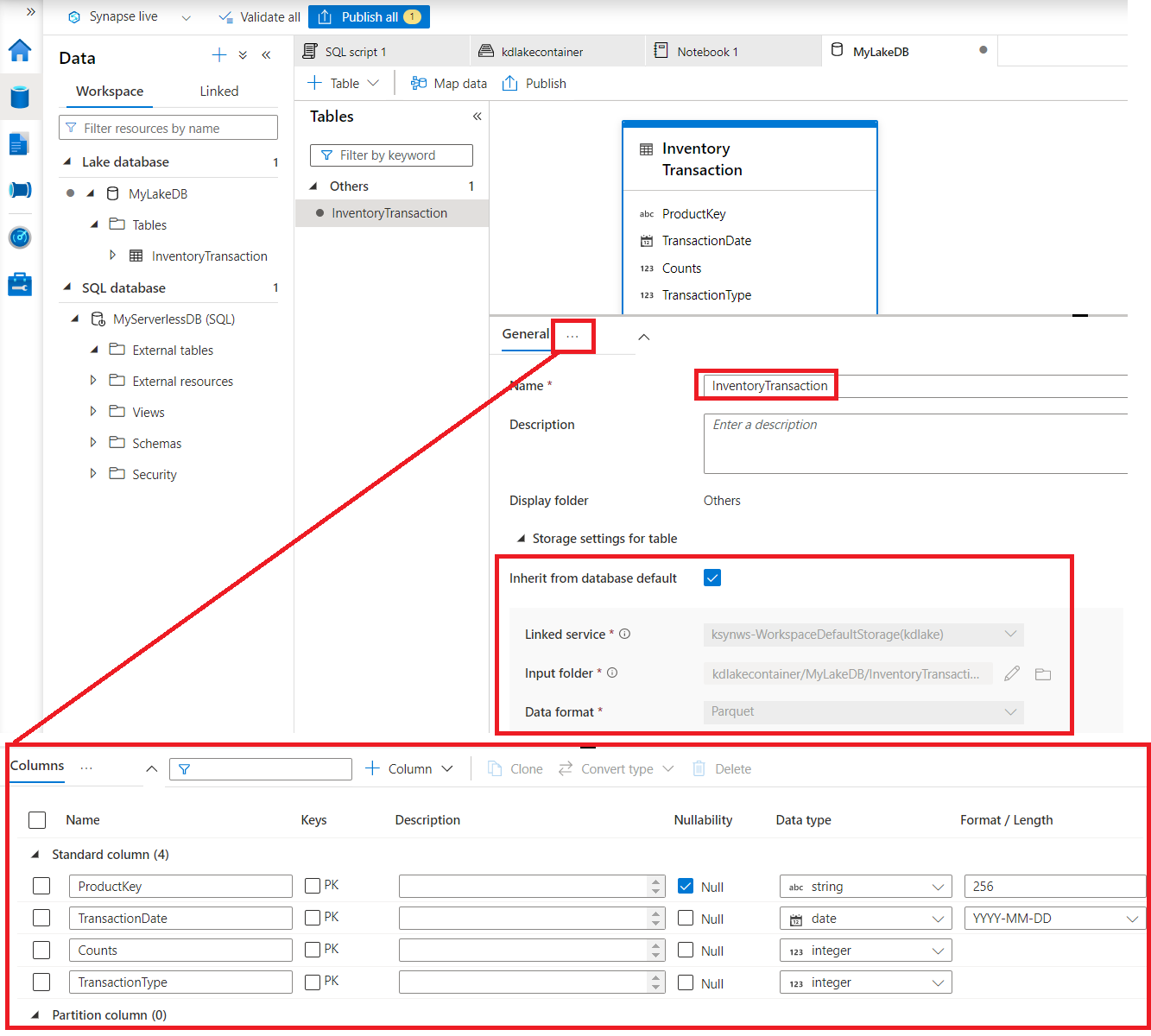Select the ProductKey row checkbox
Image resolution: width=1151 pixels, height=1036 pixels.
click(x=41, y=886)
